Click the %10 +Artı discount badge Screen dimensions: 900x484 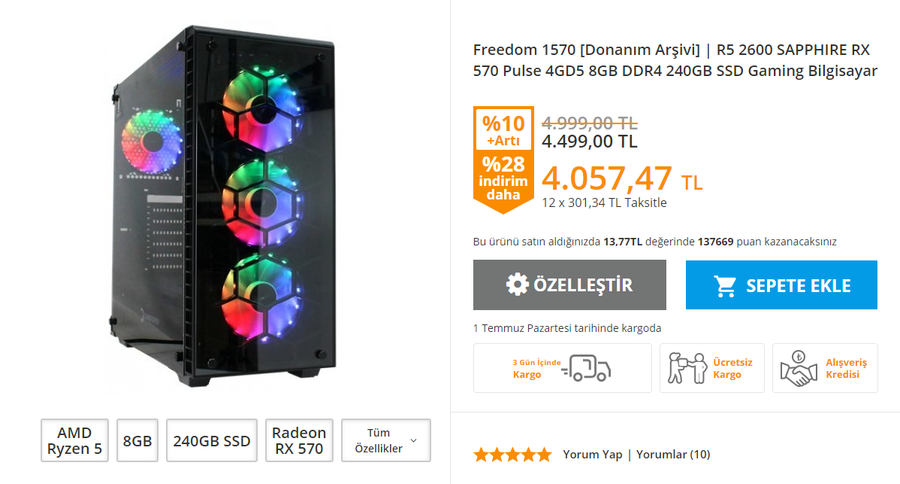tap(503, 130)
